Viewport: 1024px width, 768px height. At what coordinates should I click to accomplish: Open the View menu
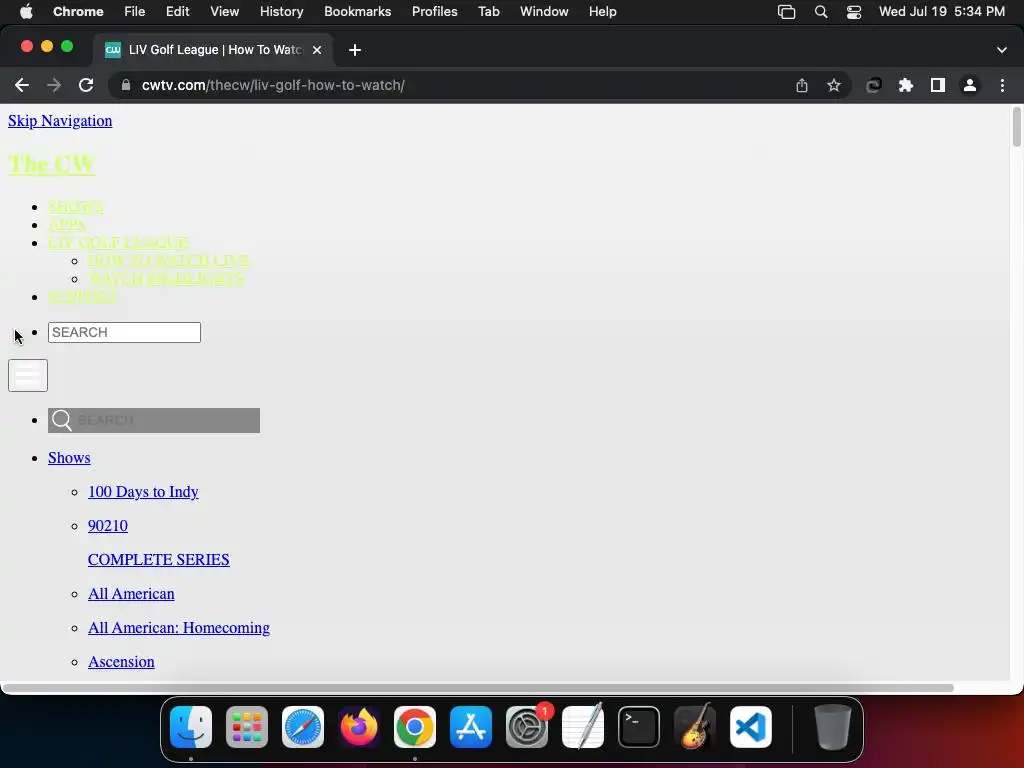click(225, 11)
